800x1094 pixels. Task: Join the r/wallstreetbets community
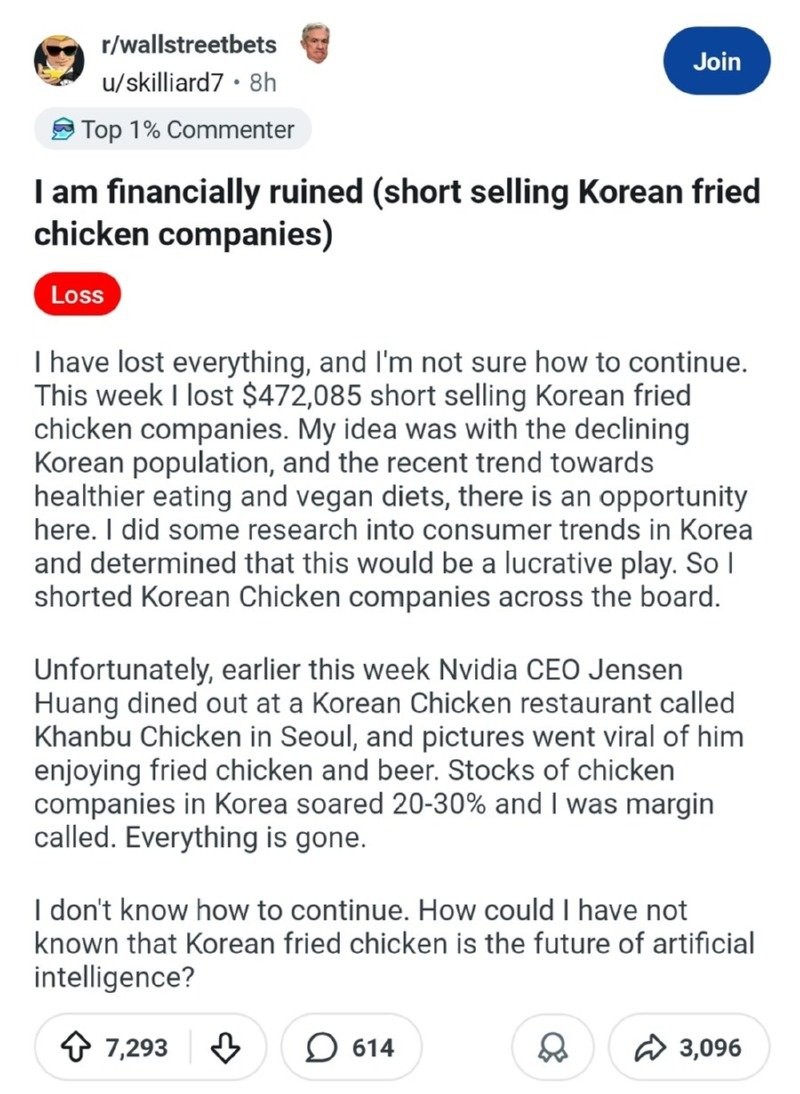(717, 61)
